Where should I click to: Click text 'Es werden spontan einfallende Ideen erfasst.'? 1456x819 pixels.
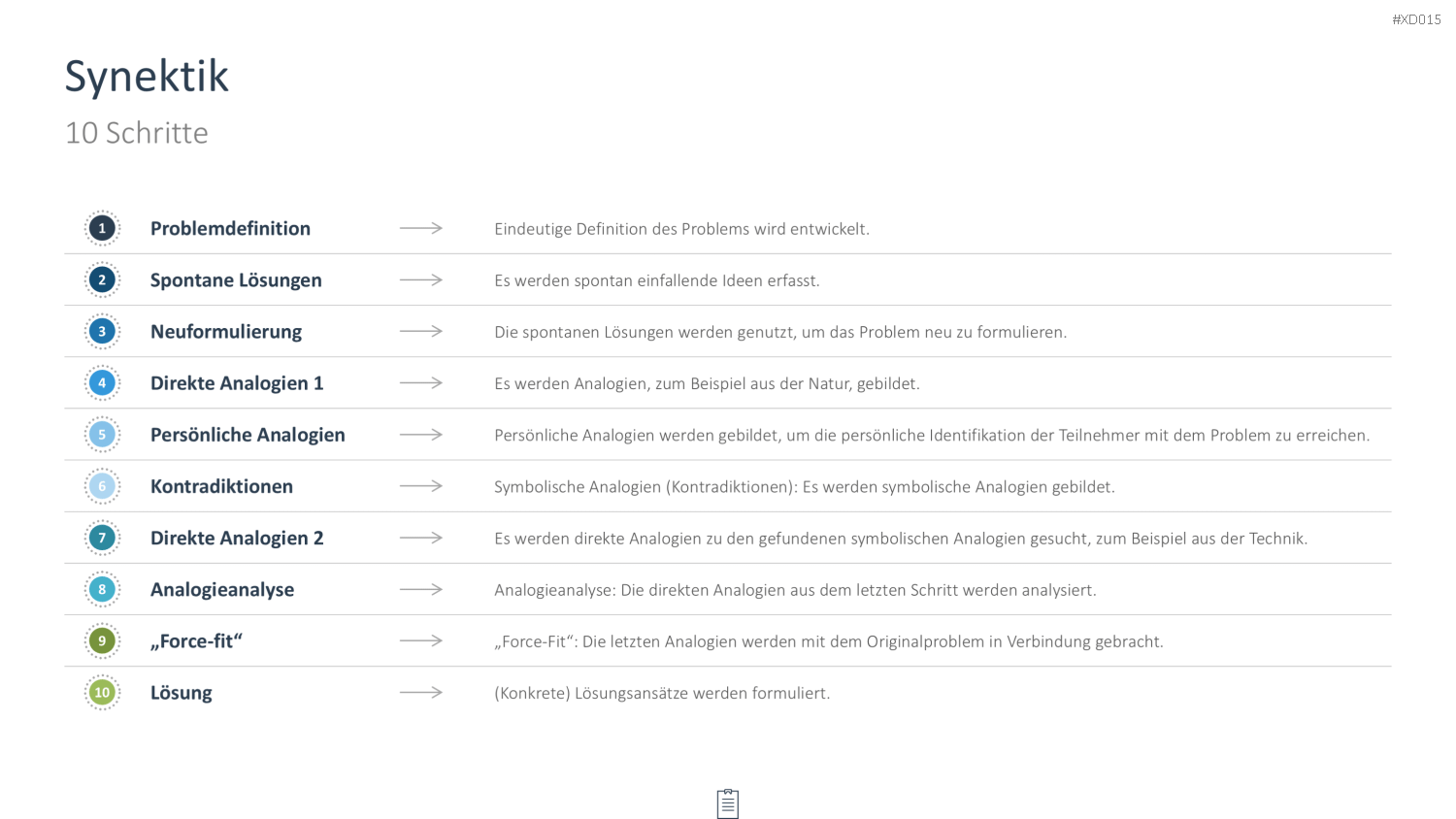(657, 280)
